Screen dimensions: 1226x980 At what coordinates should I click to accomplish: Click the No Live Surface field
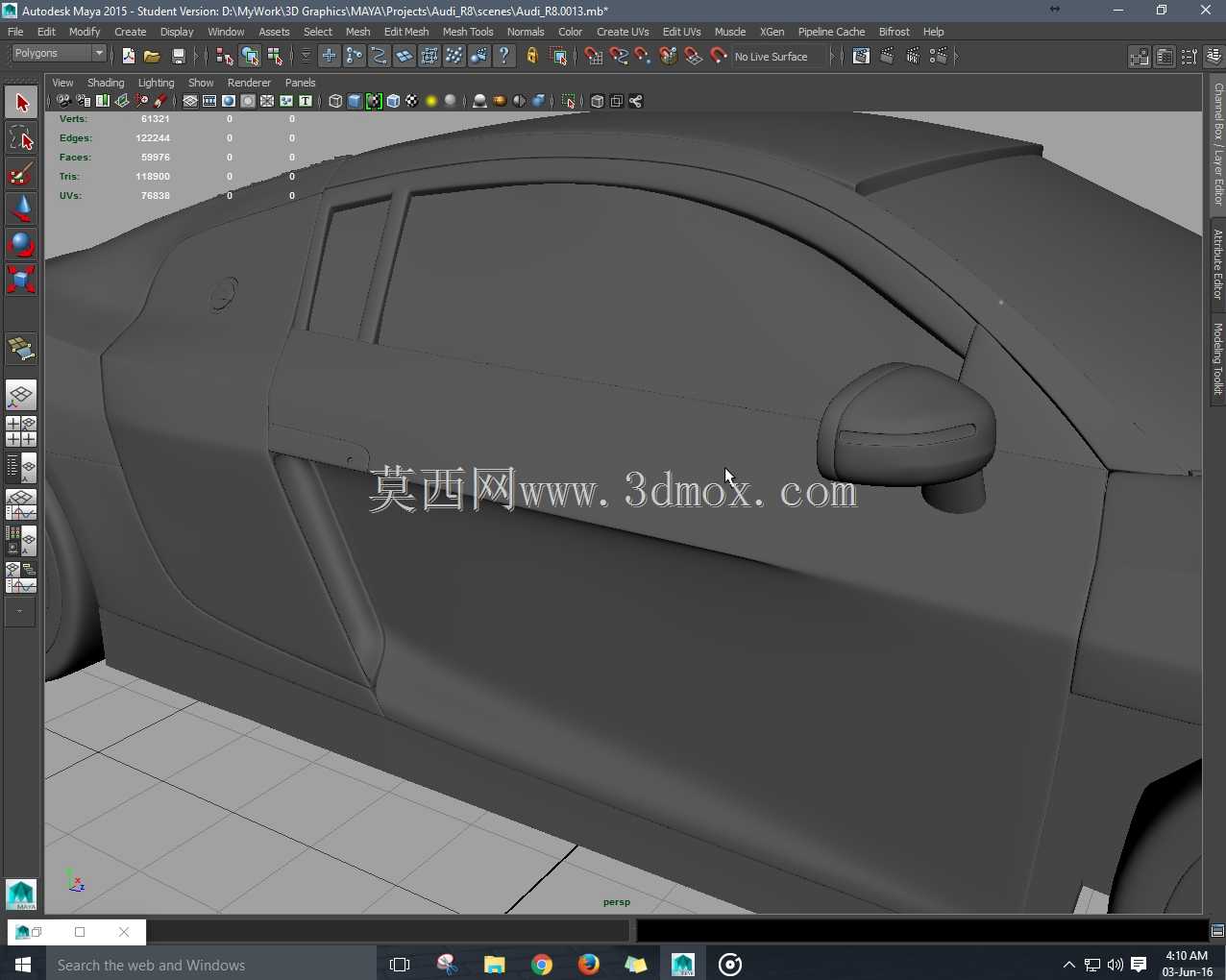pos(777,57)
